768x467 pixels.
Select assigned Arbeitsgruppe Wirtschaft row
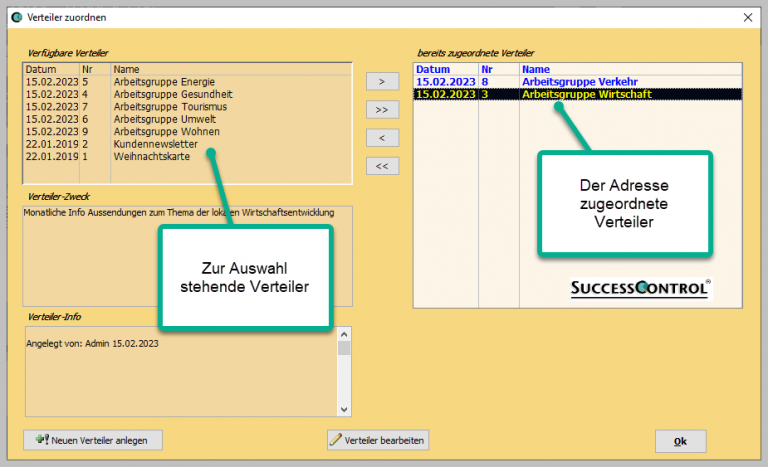point(586,95)
